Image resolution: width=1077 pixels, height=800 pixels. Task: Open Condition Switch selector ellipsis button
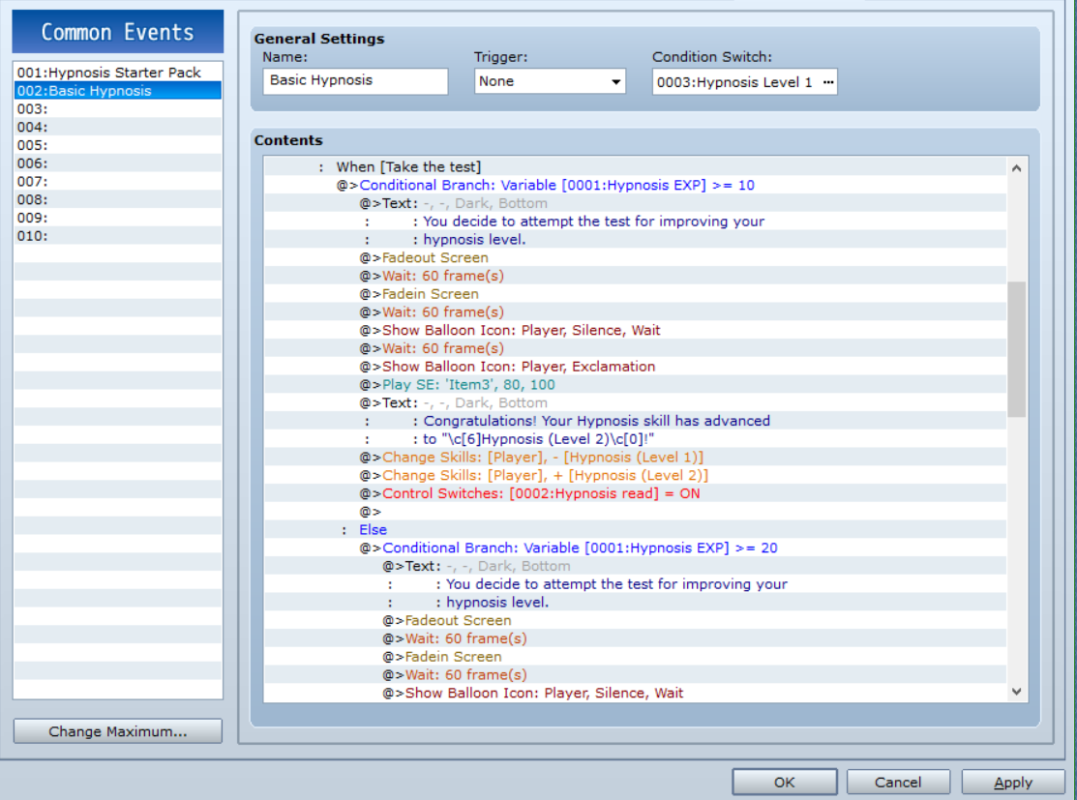click(828, 82)
